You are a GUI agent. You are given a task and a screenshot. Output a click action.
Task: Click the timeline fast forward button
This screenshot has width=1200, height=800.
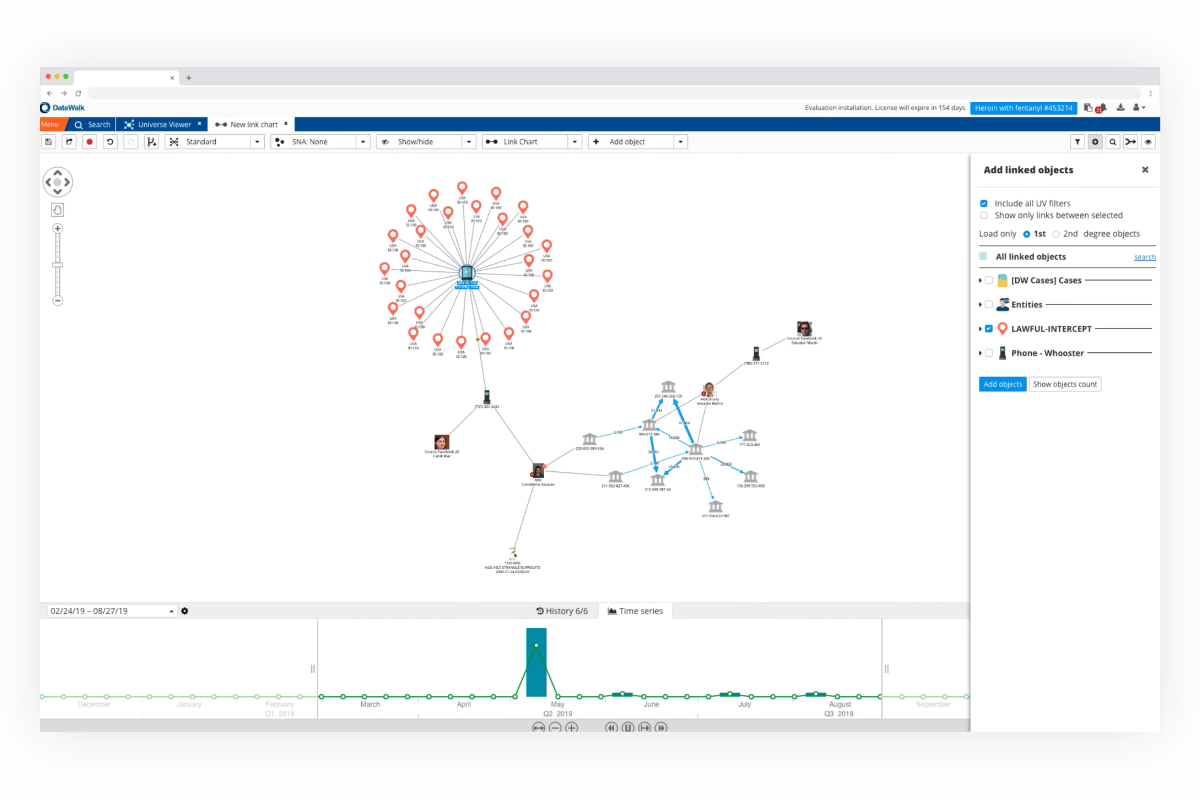(x=661, y=727)
